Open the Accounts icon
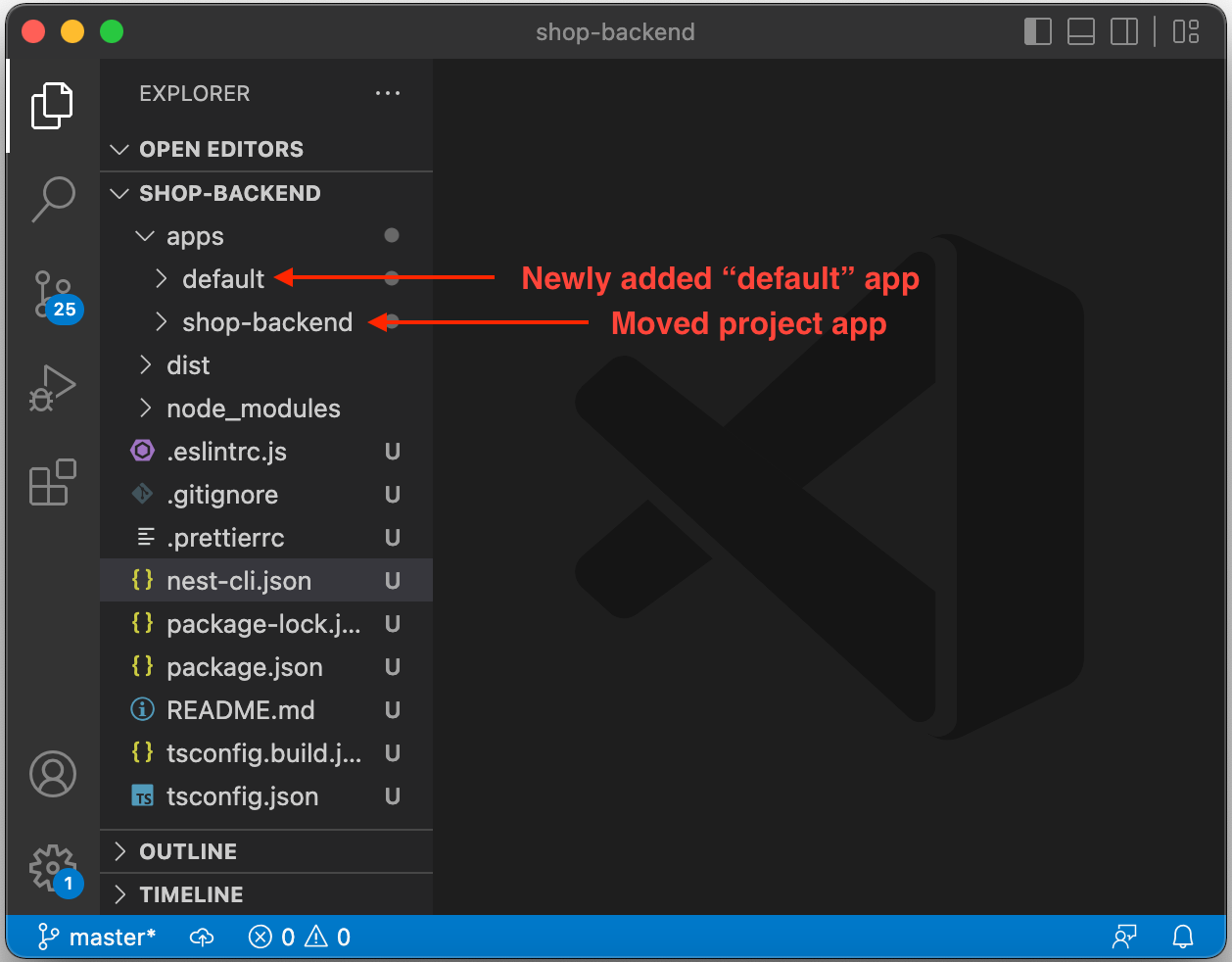1232x962 pixels. pos(53,774)
